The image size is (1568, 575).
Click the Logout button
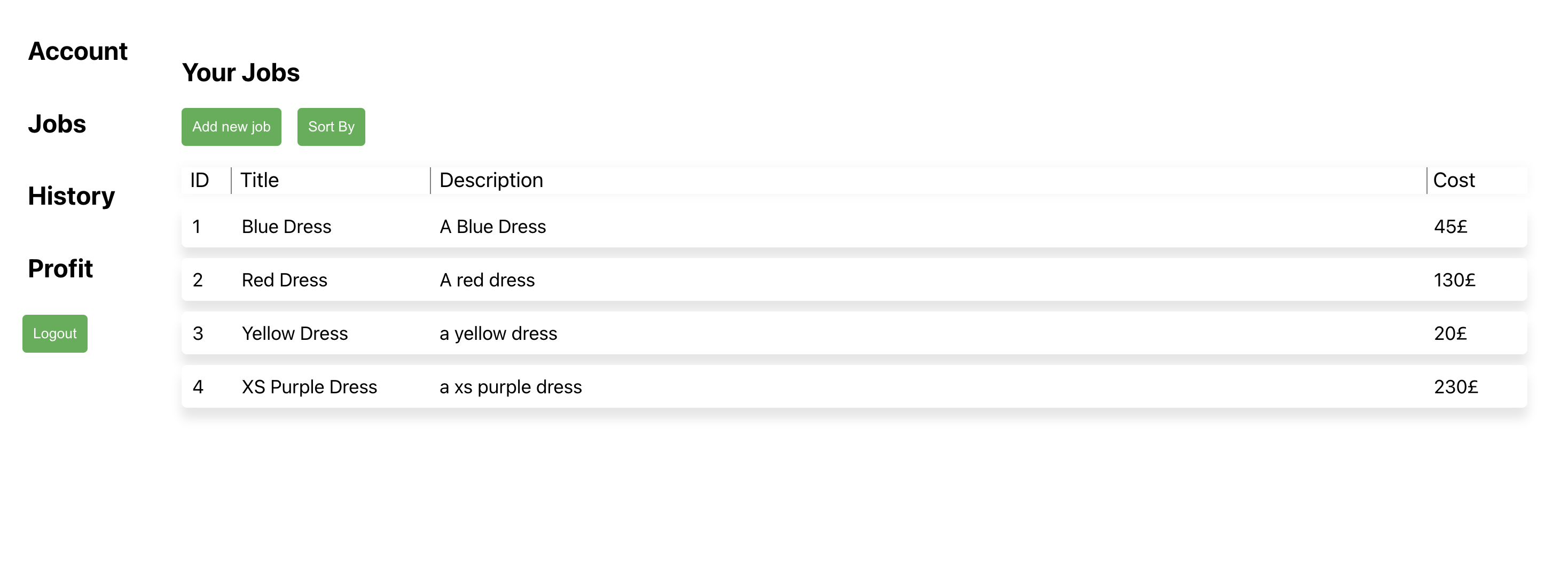point(55,334)
